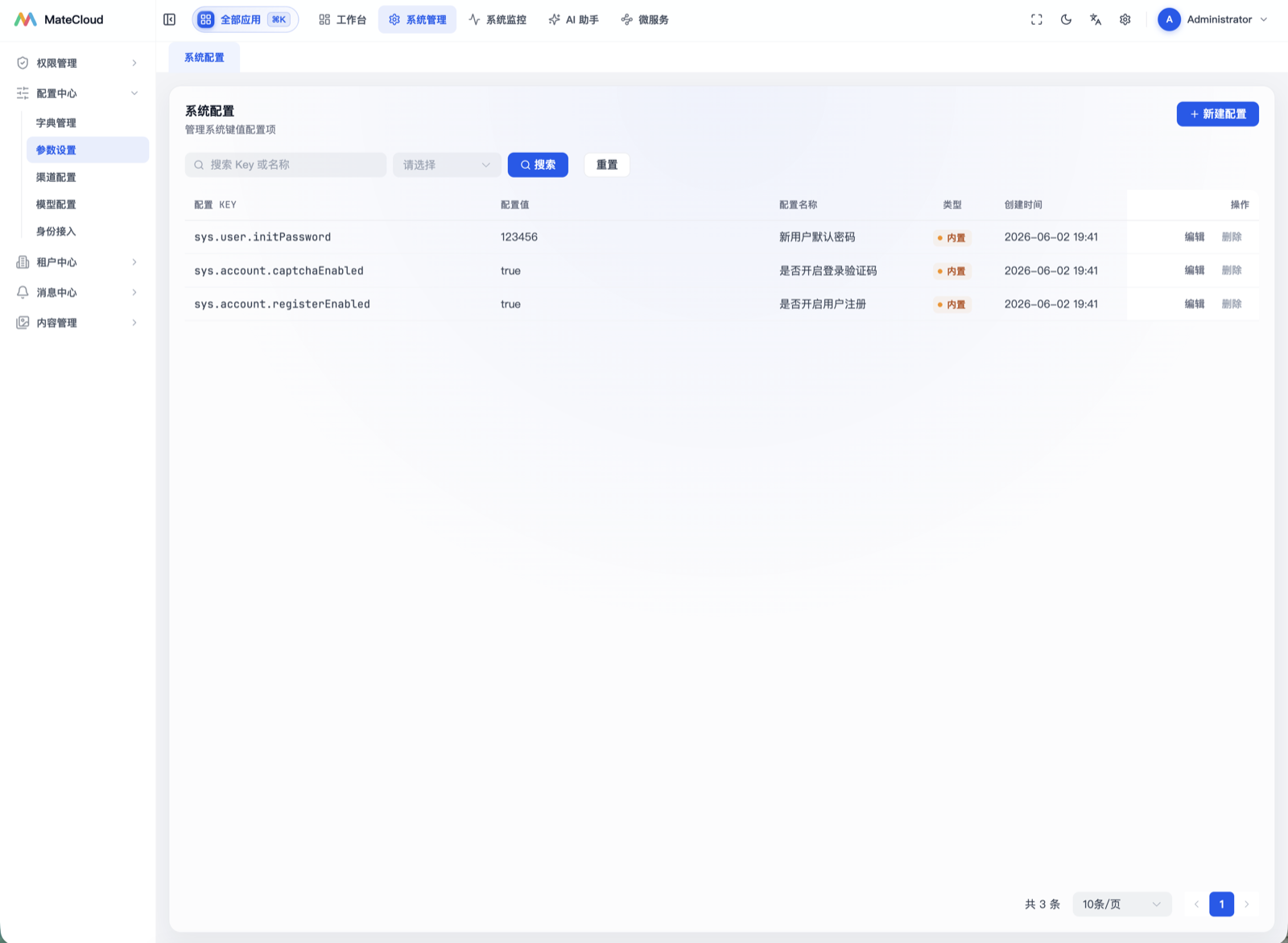Open the settings gear in the header
Viewport: 1288px width, 943px height.
[1125, 19]
